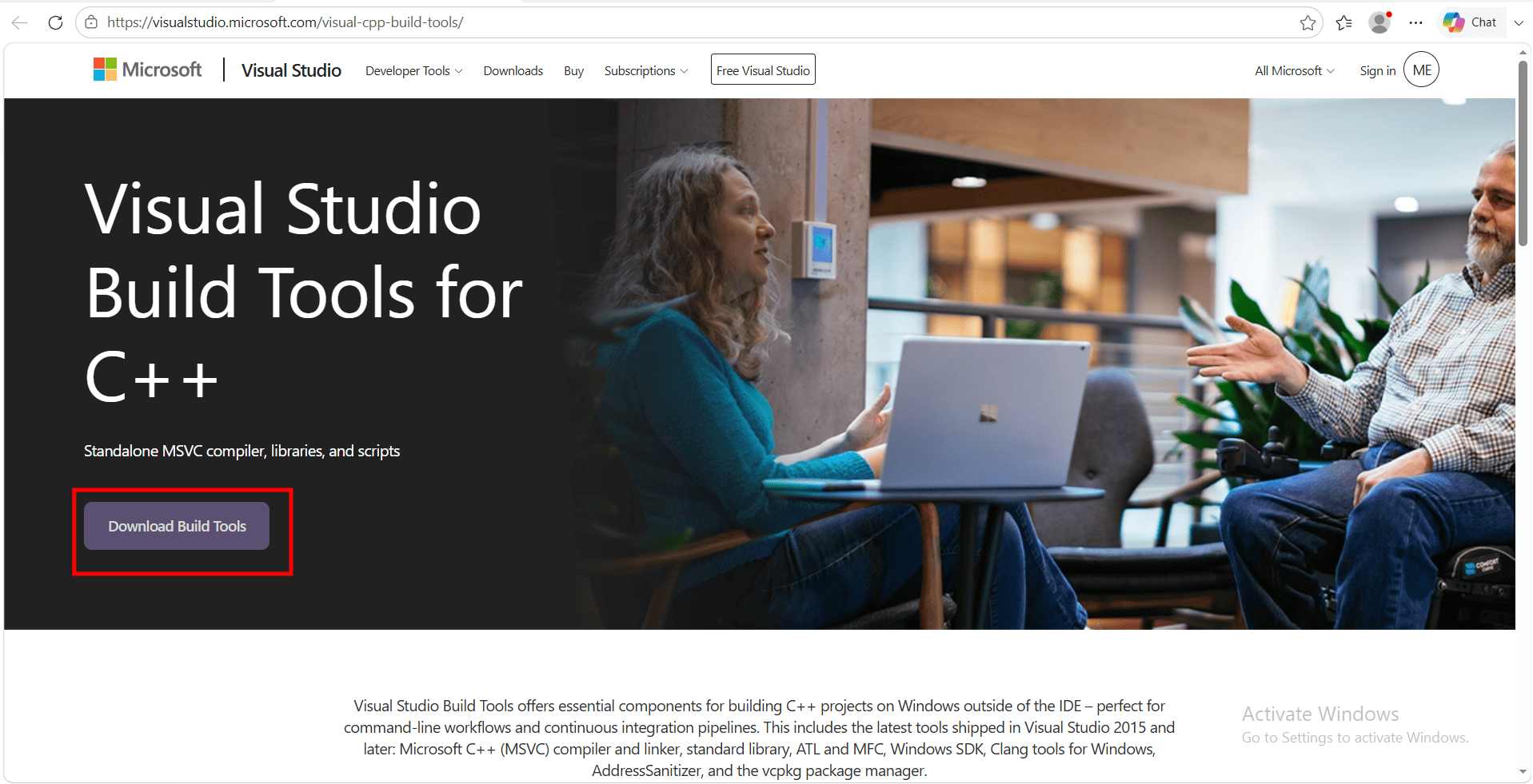Go to the Visual Studio home link
Viewport: 1533px width, 784px height.
coord(291,70)
